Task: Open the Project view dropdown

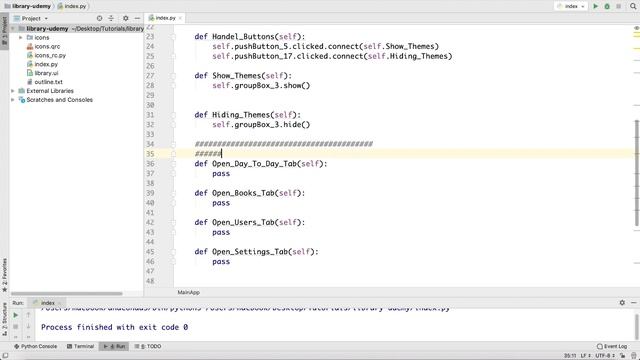Action: point(31,18)
